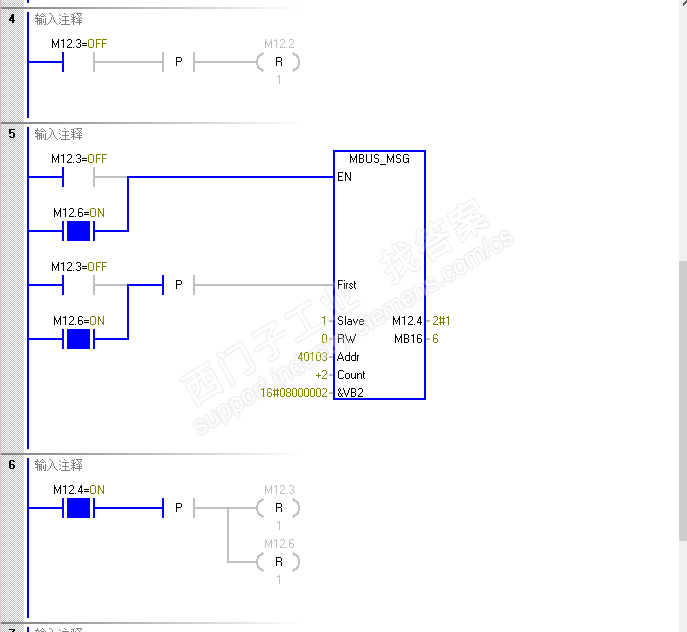Click the P positive-edge contact in network 4
The width and height of the screenshot is (687, 632).
coord(178,62)
